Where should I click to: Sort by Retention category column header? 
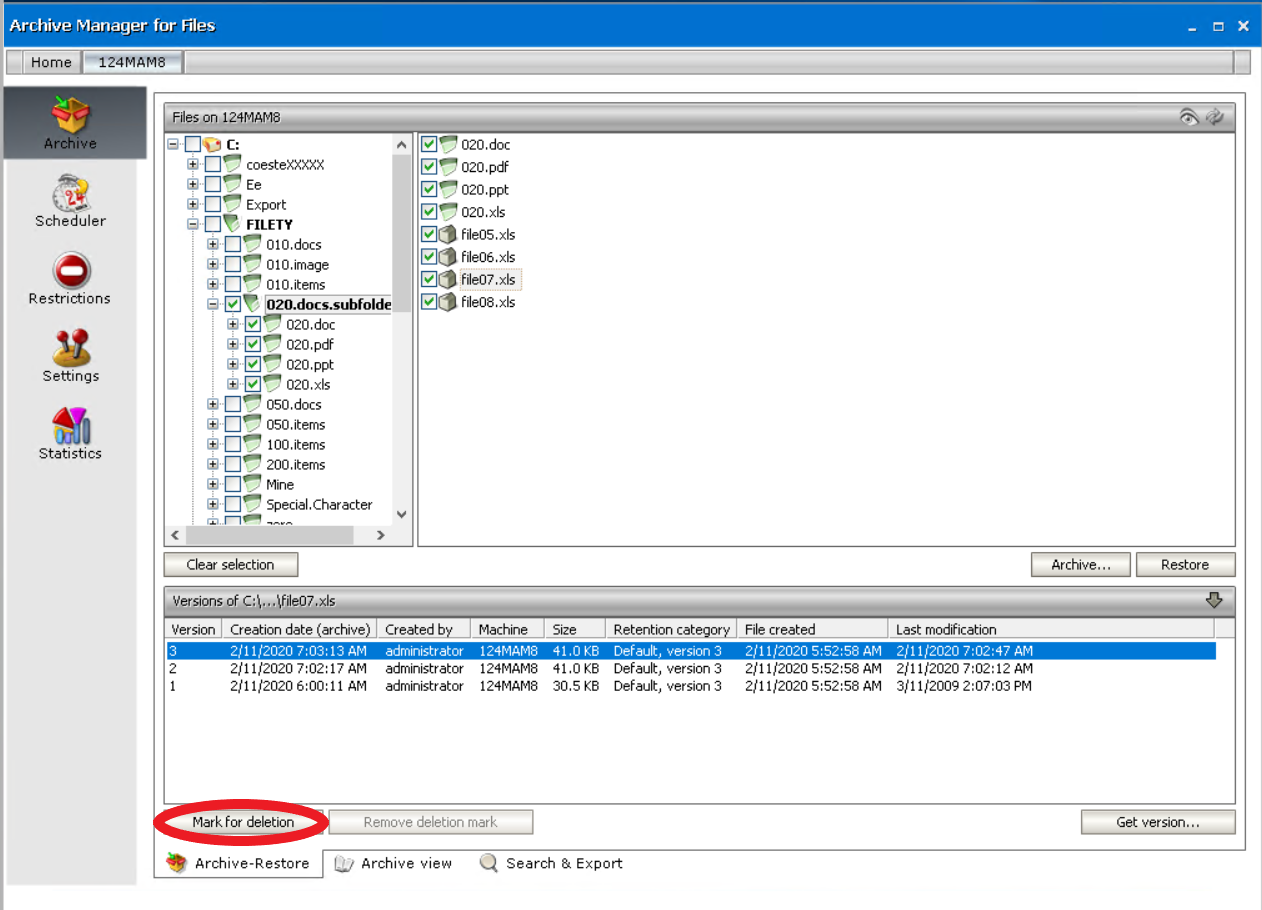[671, 629]
